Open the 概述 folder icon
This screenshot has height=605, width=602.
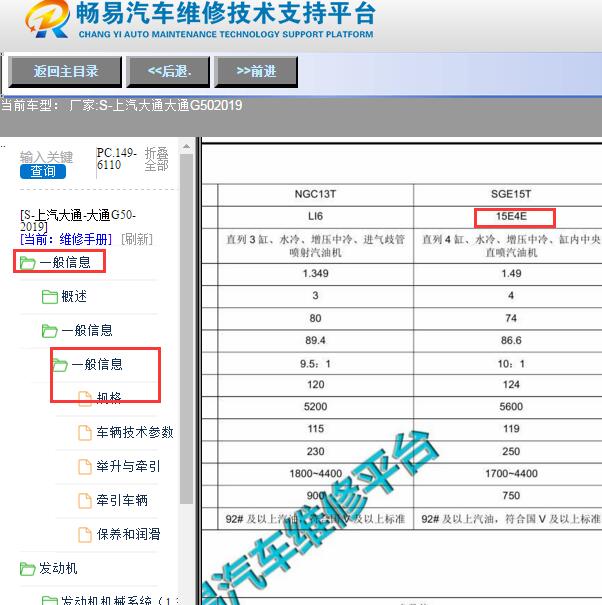[x=49, y=297]
